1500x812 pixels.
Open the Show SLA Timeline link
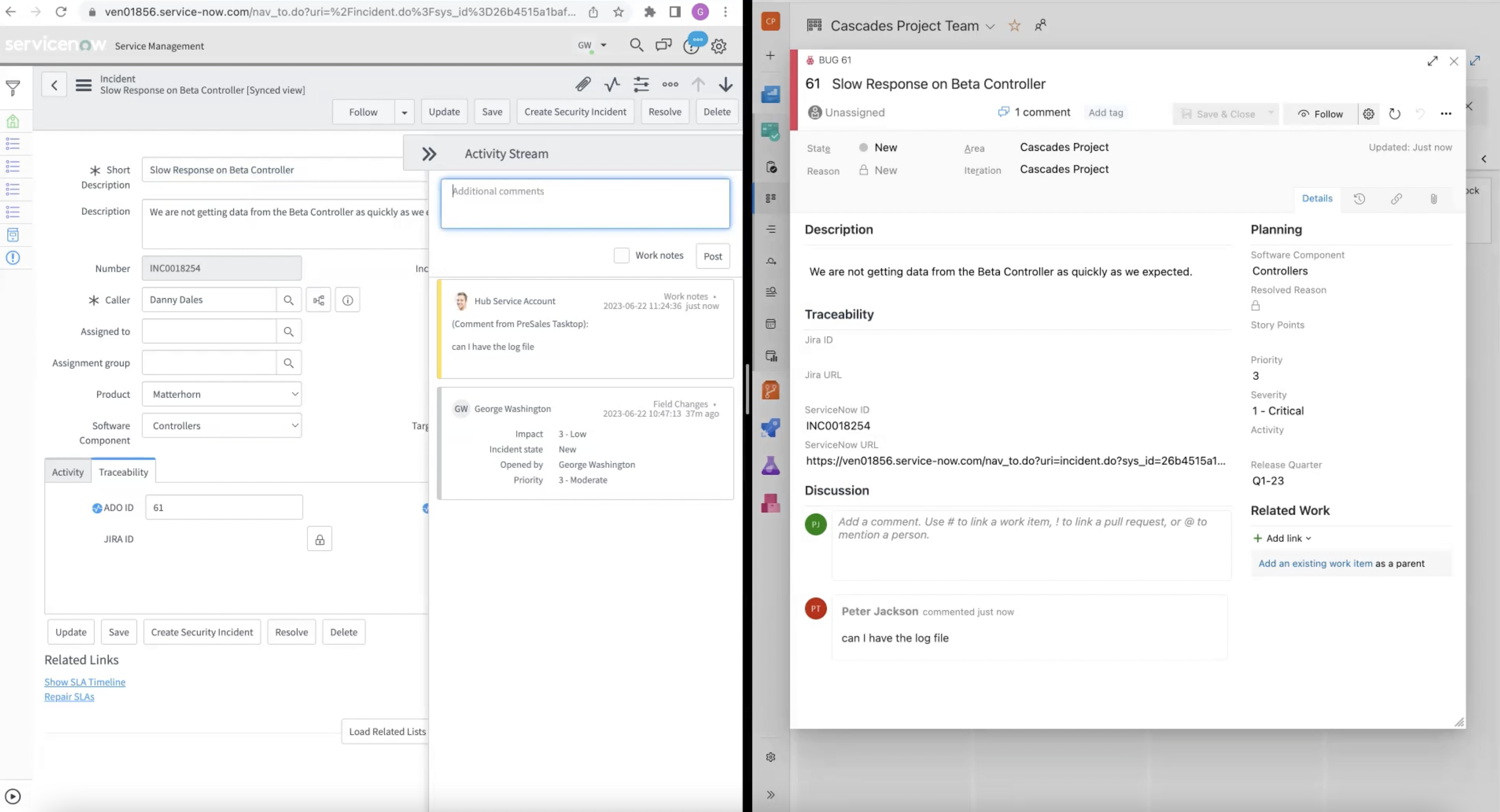[85, 681]
